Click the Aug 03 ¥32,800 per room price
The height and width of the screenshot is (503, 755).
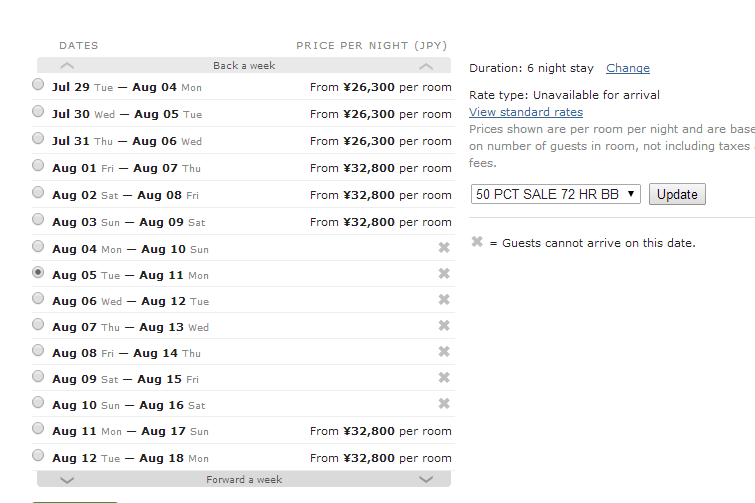(381, 222)
